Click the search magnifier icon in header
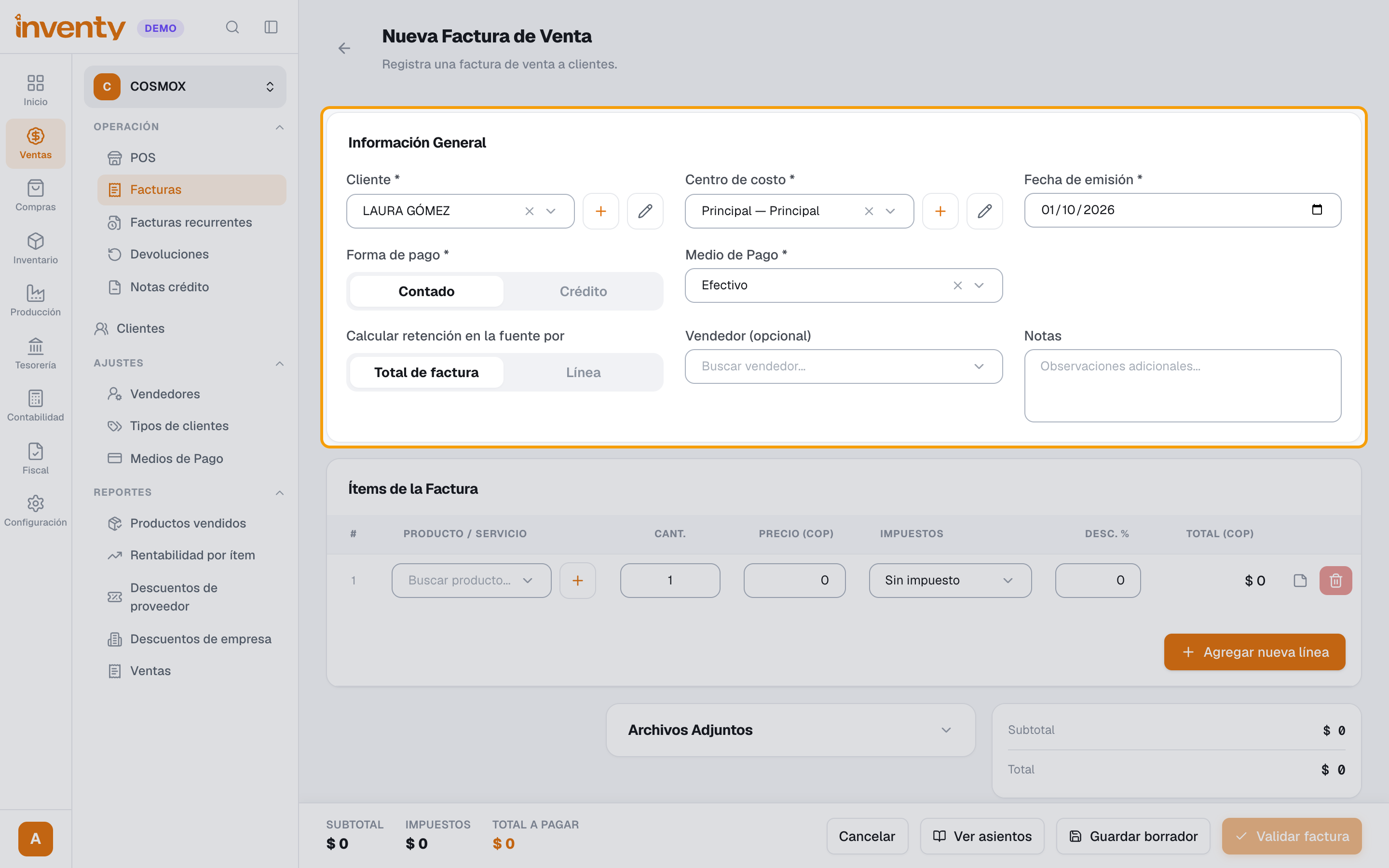This screenshot has height=868, width=1389. point(232,27)
